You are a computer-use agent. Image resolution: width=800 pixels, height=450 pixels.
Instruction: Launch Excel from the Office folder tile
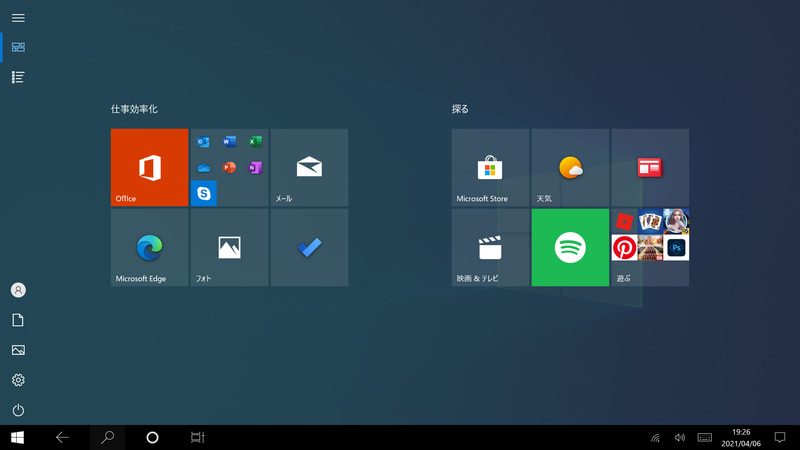coord(256,141)
